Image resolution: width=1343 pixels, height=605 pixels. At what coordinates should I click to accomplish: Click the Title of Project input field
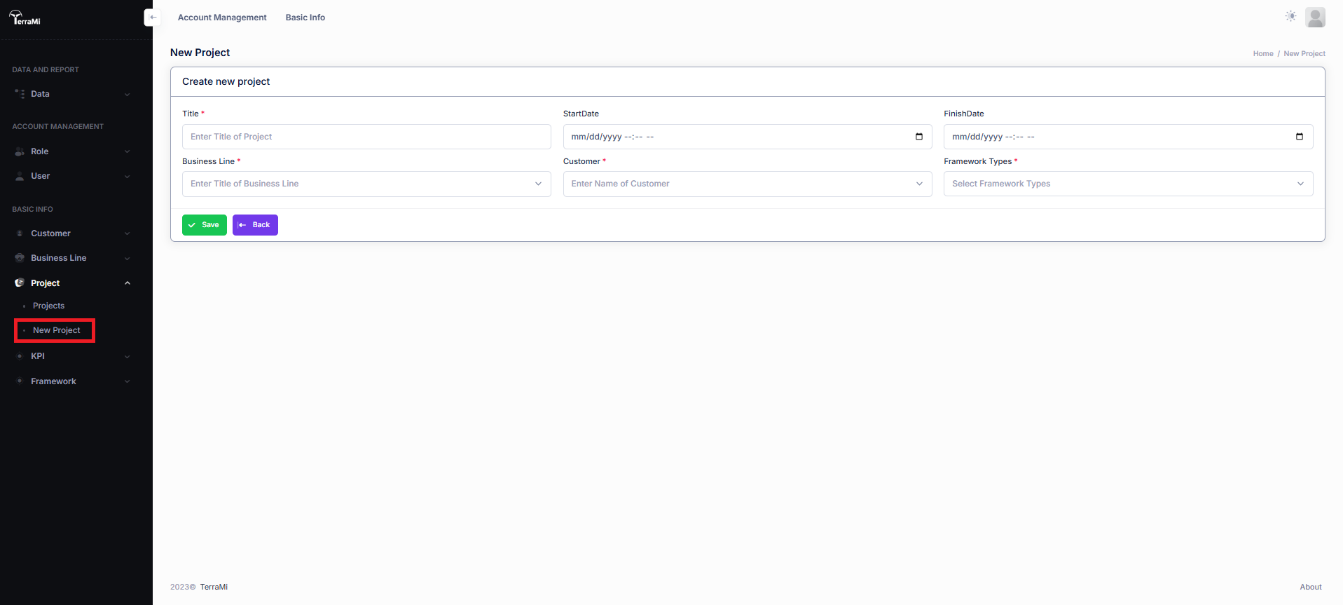(x=366, y=137)
